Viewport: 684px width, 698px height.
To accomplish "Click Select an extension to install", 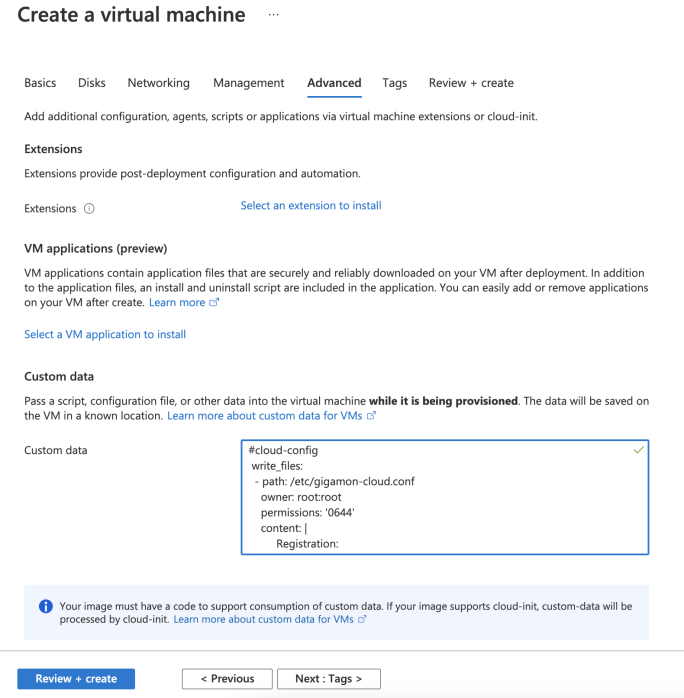I will pos(311,206).
